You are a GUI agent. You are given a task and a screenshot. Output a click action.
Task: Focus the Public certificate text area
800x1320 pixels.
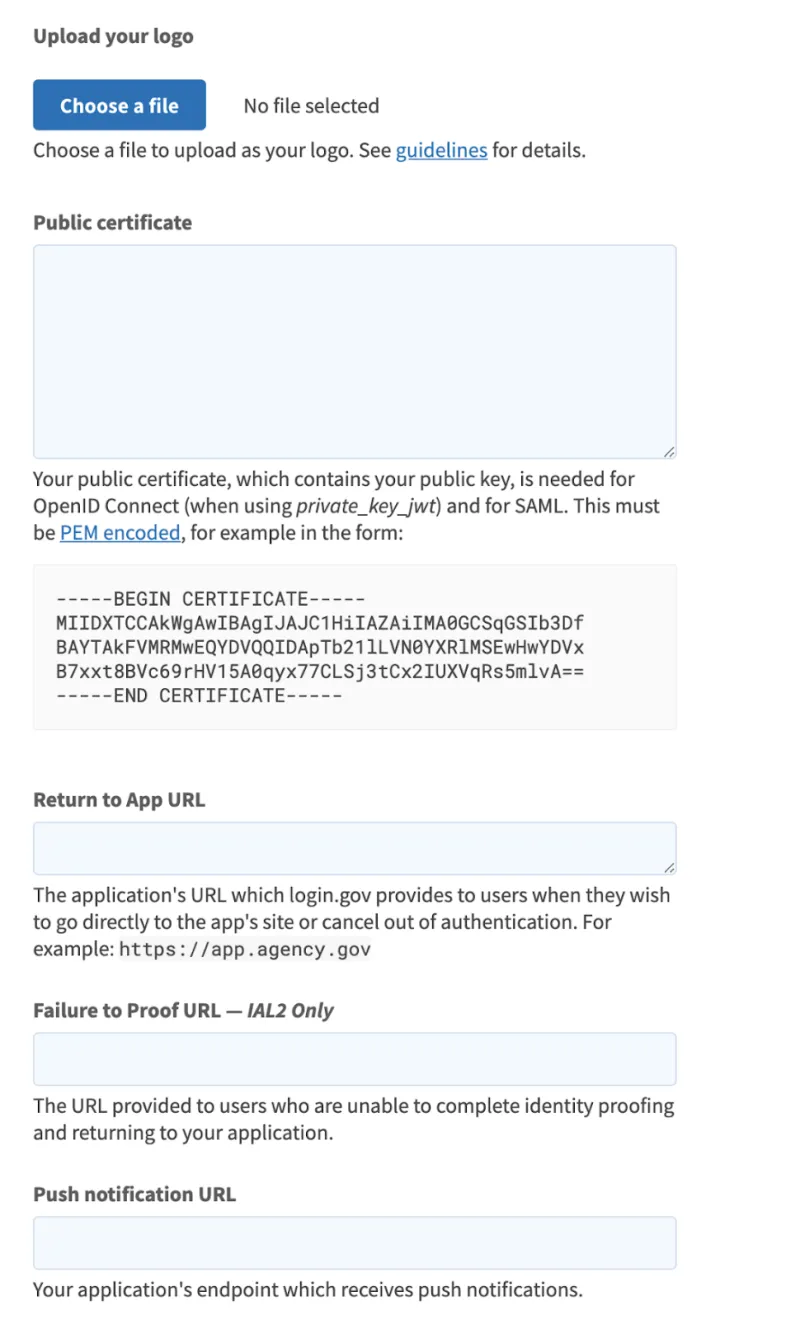pyautogui.click(x=354, y=351)
